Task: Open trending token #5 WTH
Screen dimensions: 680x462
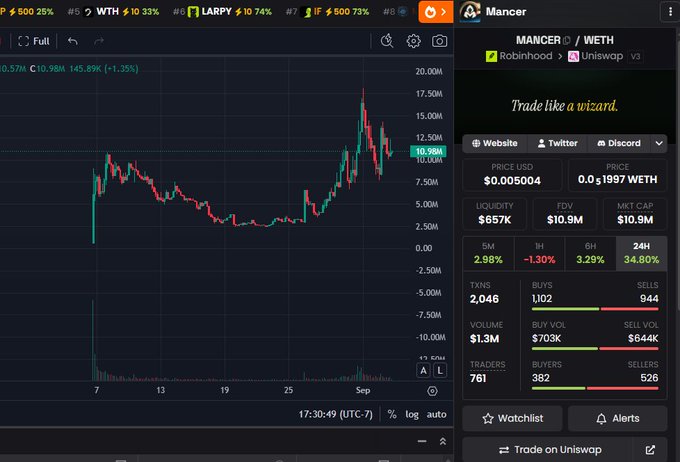Action: point(113,12)
